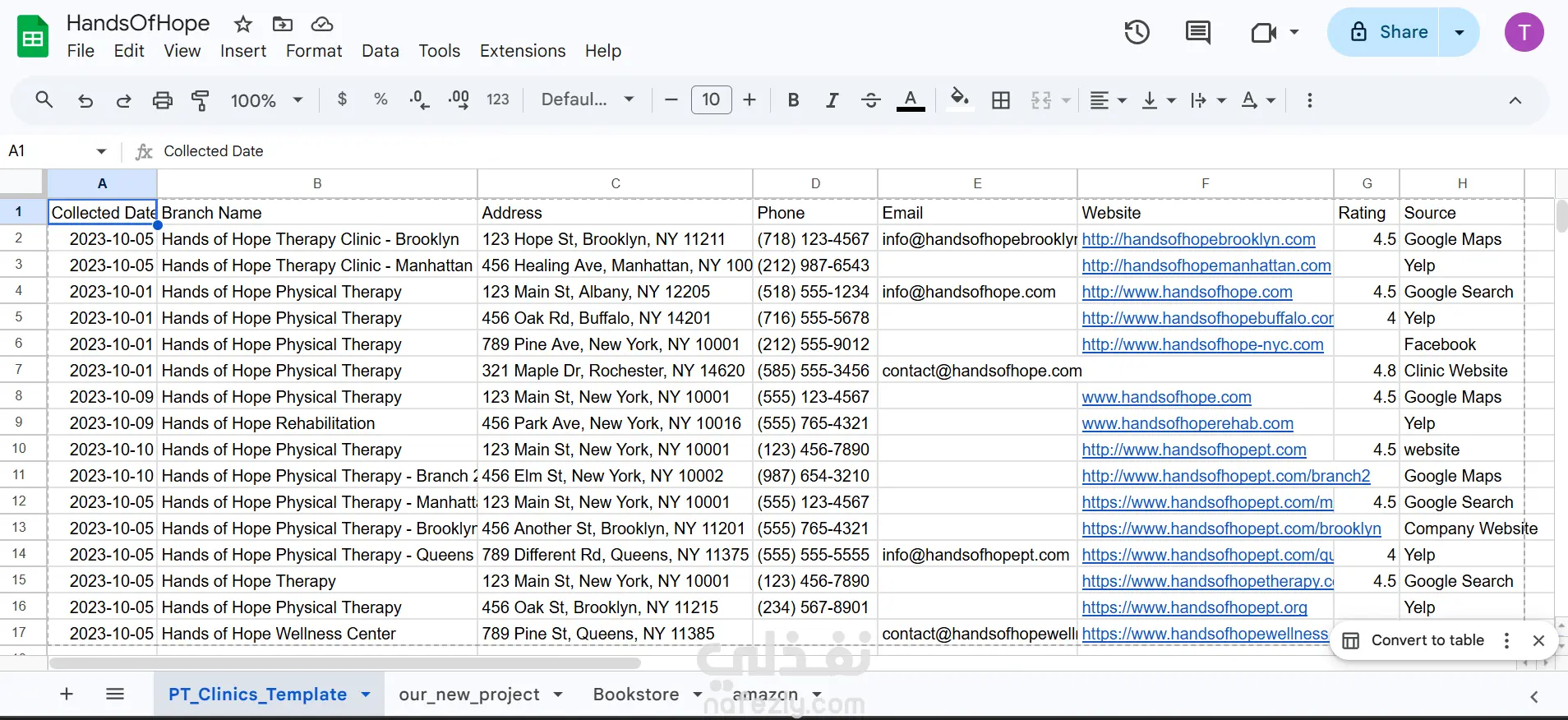
Task: Click Convert to table button
Action: (x=1414, y=640)
